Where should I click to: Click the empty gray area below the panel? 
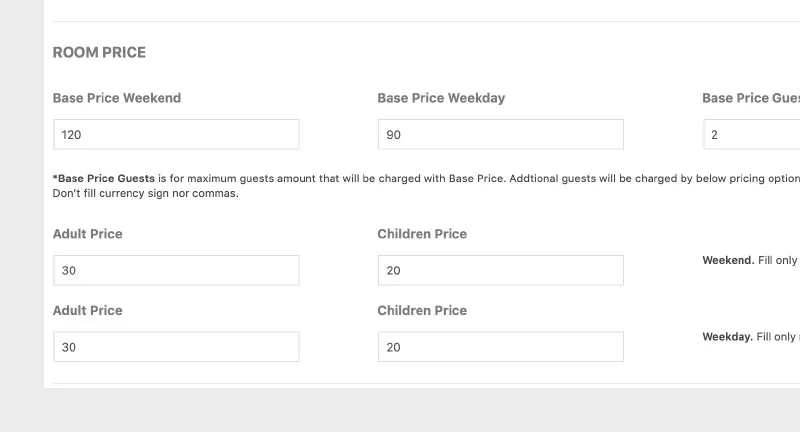(x=400, y=410)
